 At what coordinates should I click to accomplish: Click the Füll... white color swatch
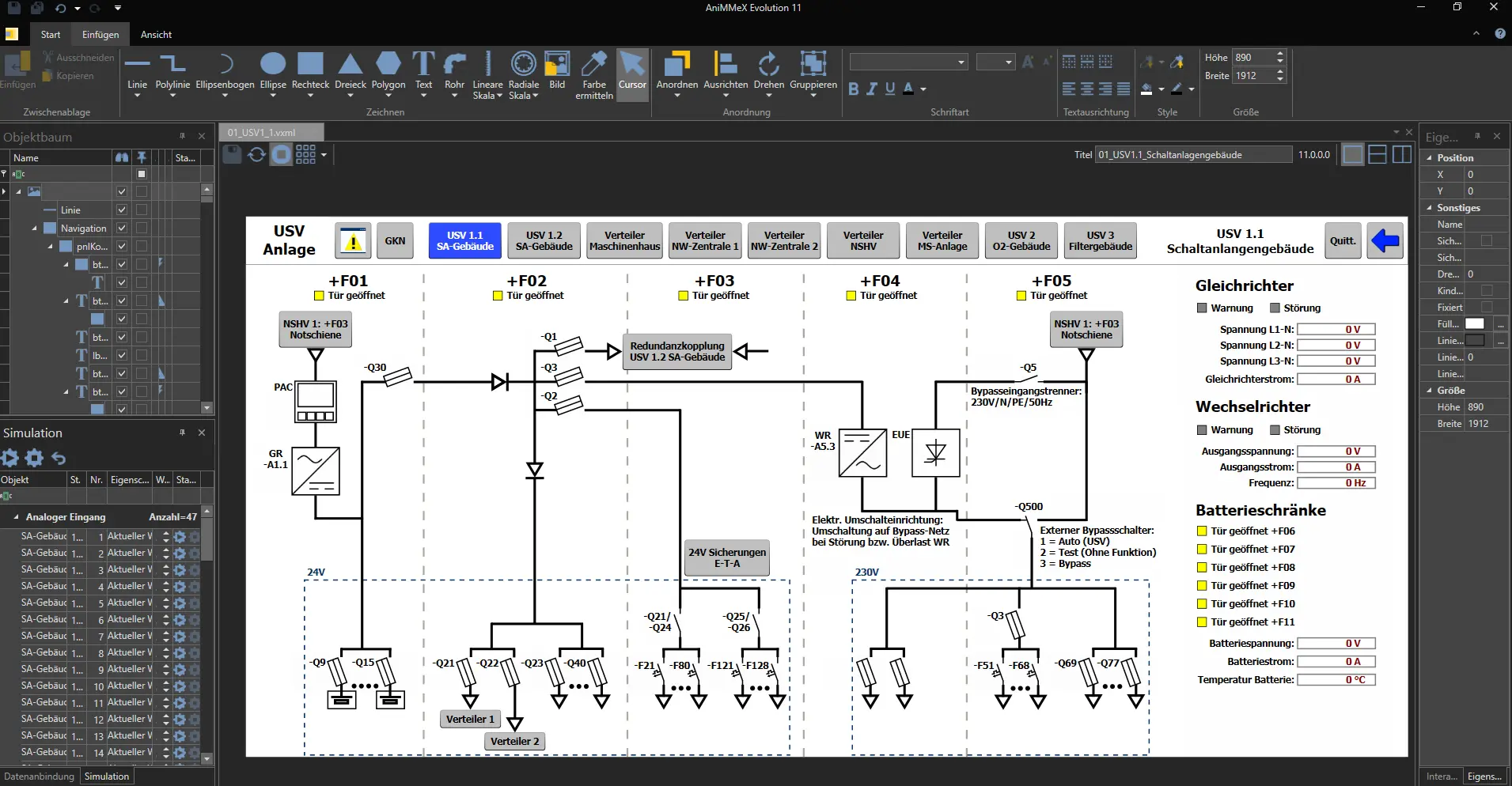1474,324
